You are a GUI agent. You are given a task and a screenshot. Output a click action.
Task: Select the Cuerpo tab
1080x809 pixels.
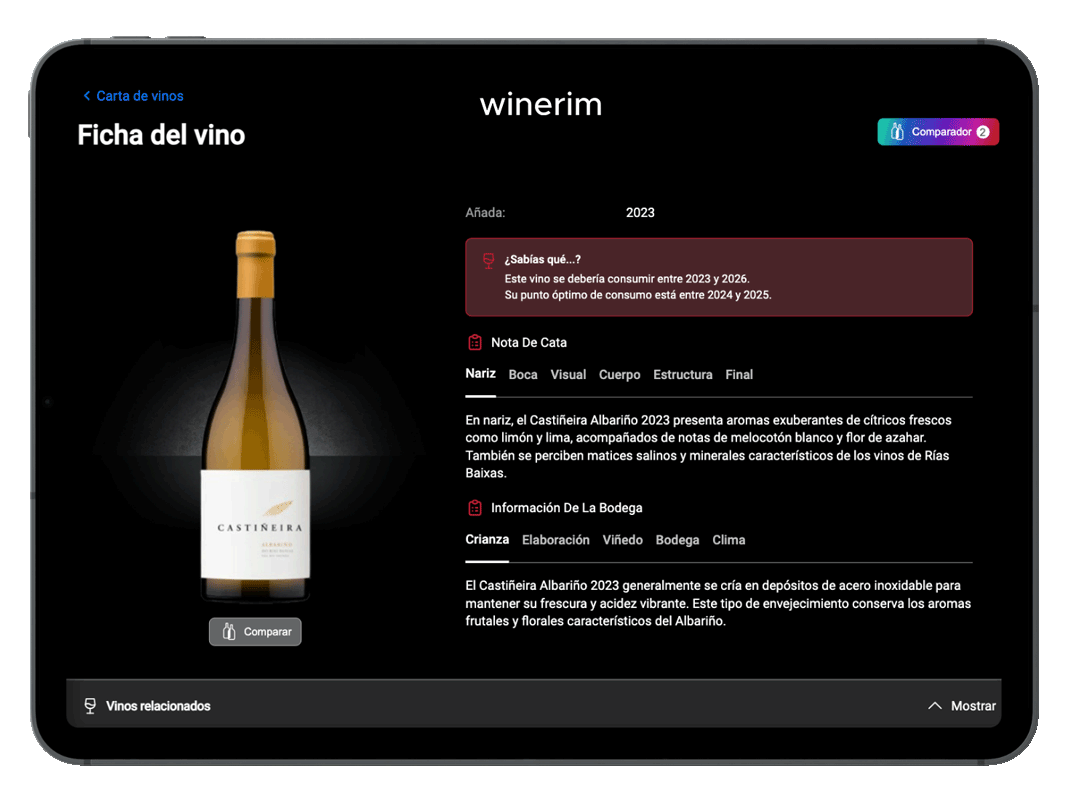[x=619, y=374]
